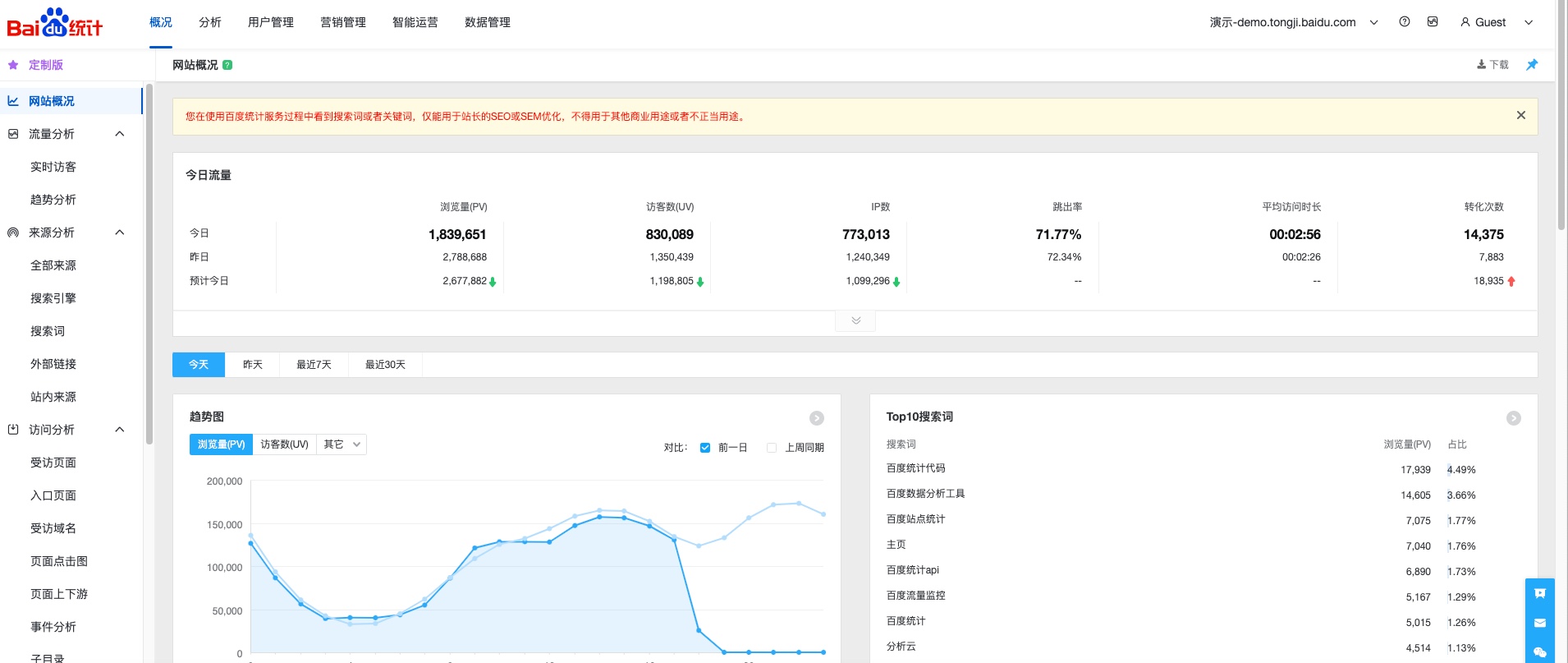Open the 营销管理 top menu
Viewport: 1568px width, 663px height.
343,22
